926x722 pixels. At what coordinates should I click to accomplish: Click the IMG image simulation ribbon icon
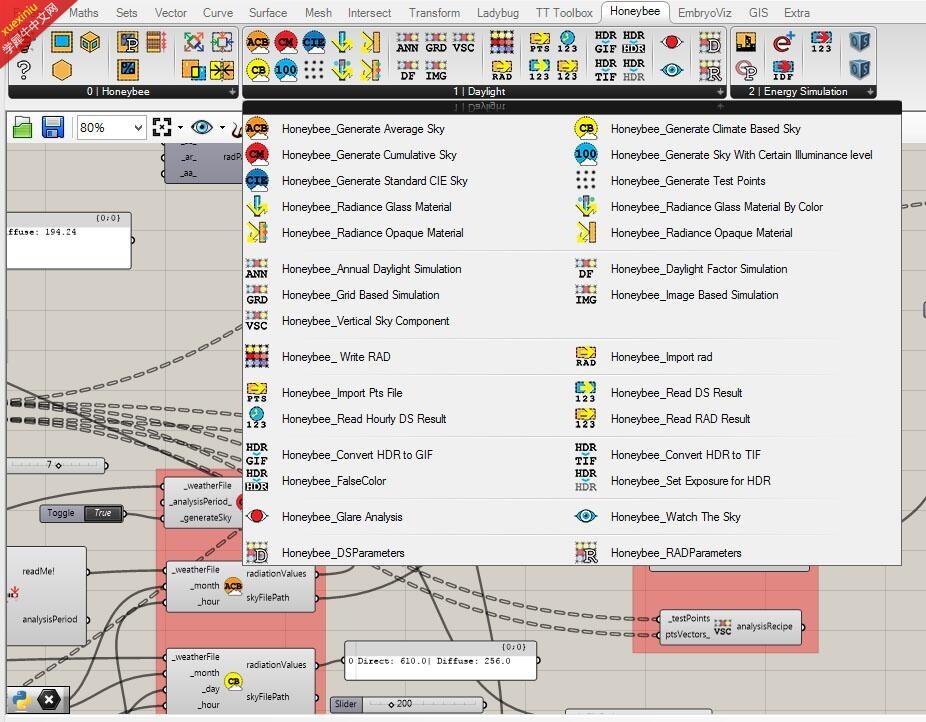[436, 70]
